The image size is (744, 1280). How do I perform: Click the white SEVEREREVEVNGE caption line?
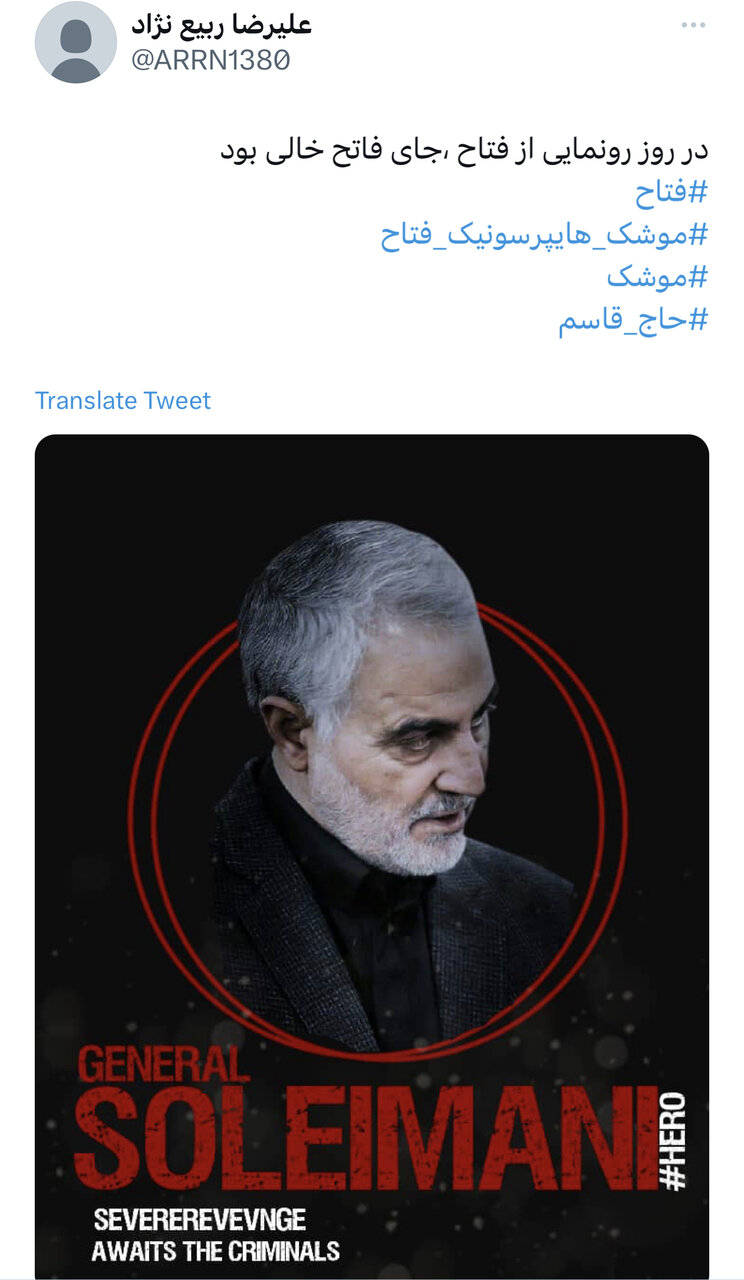[199, 1220]
